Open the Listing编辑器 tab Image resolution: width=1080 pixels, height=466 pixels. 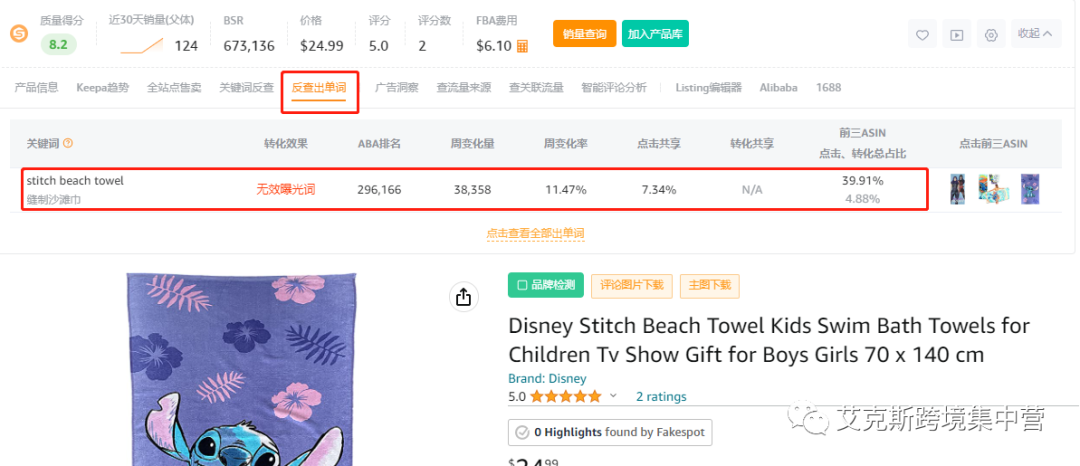tap(709, 87)
